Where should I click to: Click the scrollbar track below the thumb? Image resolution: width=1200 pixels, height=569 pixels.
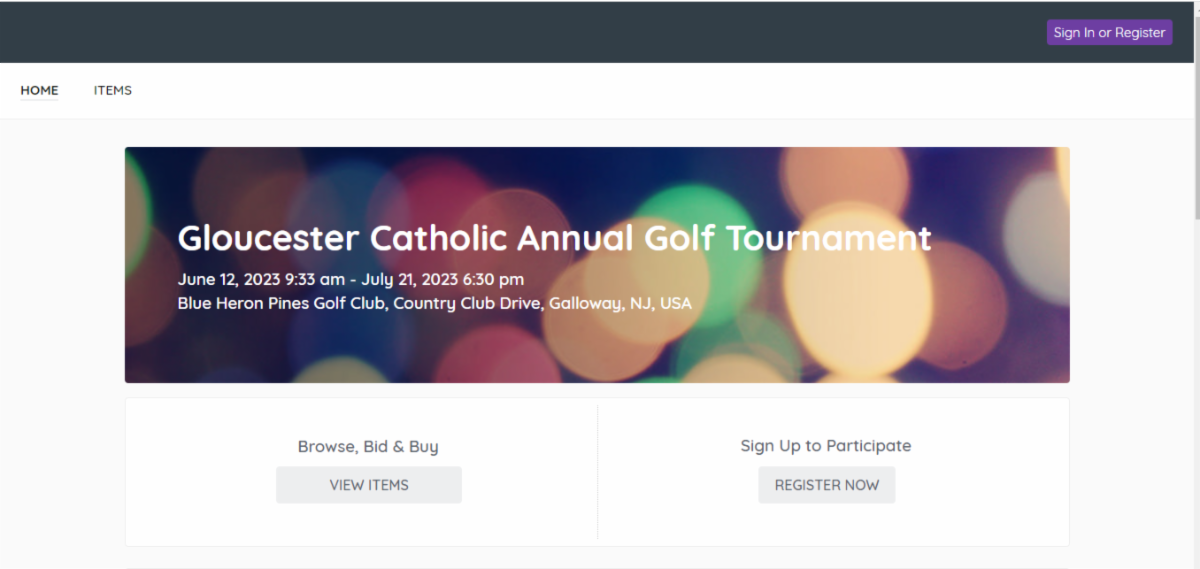(x=1195, y=400)
